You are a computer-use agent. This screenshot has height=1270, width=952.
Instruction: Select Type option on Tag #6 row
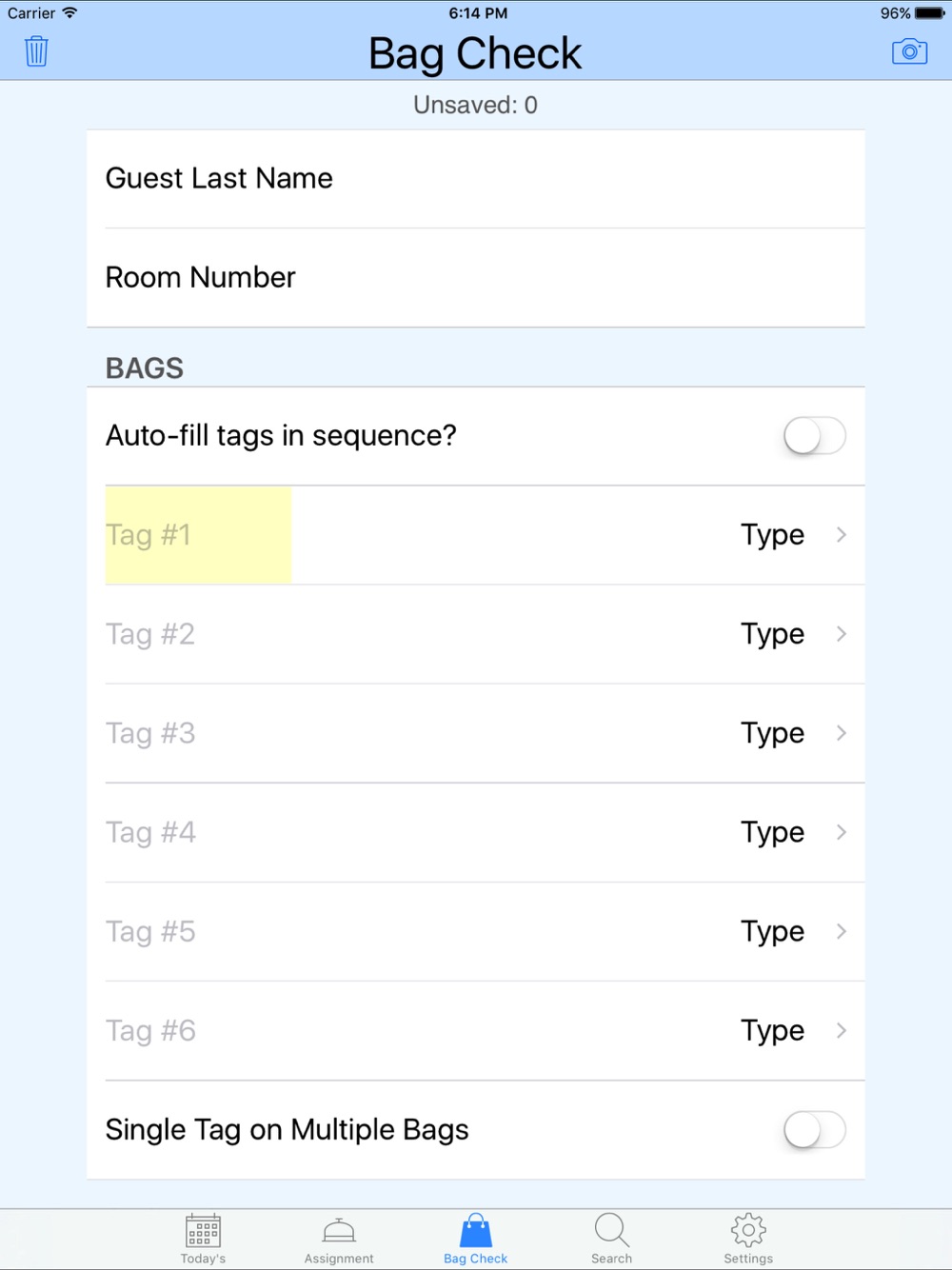(x=792, y=1030)
